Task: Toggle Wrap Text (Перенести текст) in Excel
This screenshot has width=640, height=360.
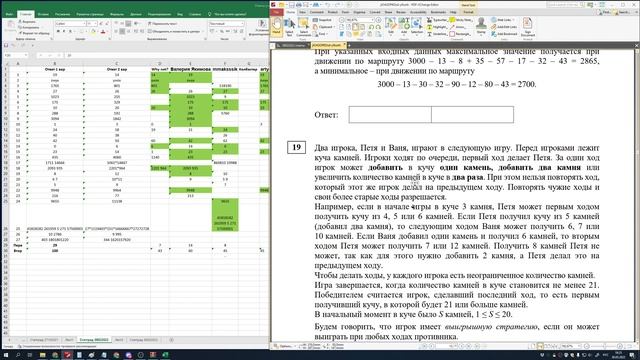Action: tap(162, 24)
